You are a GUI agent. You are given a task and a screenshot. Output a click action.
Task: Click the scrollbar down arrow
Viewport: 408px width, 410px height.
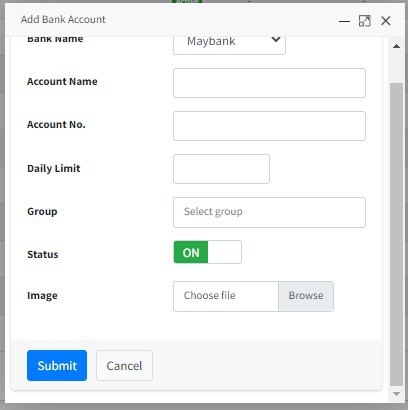click(x=396, y=394)
